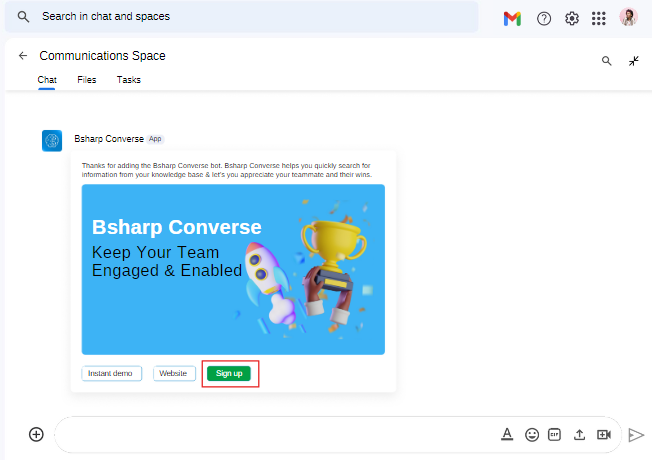Click the Bsharp Converse app avatar
The height and width of the screenshot is (460, 652).
[52, 141]
